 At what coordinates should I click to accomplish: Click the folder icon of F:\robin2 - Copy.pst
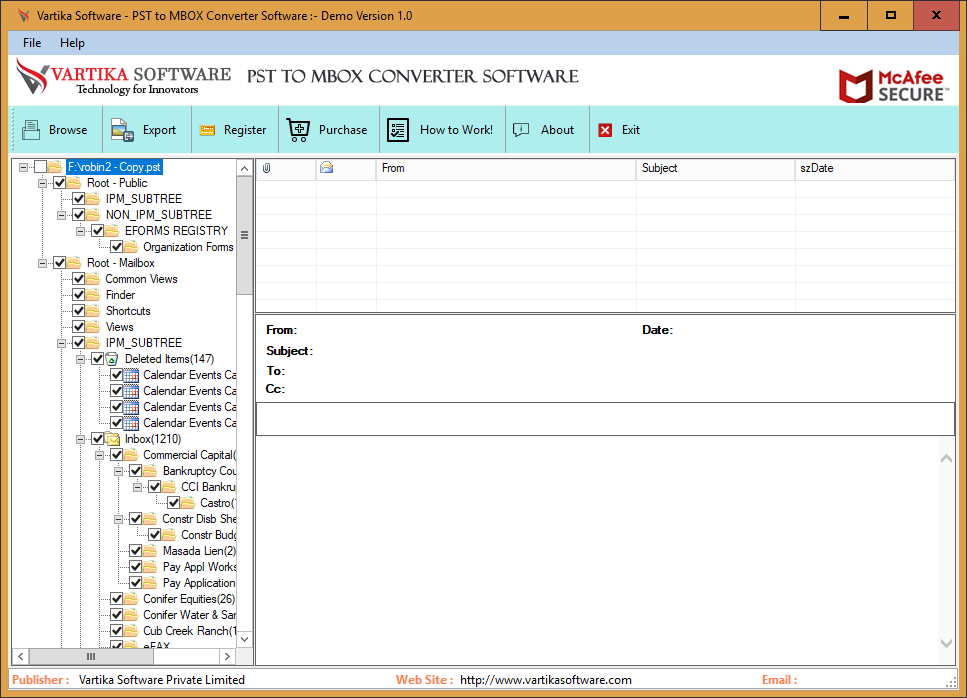[55, 167]
